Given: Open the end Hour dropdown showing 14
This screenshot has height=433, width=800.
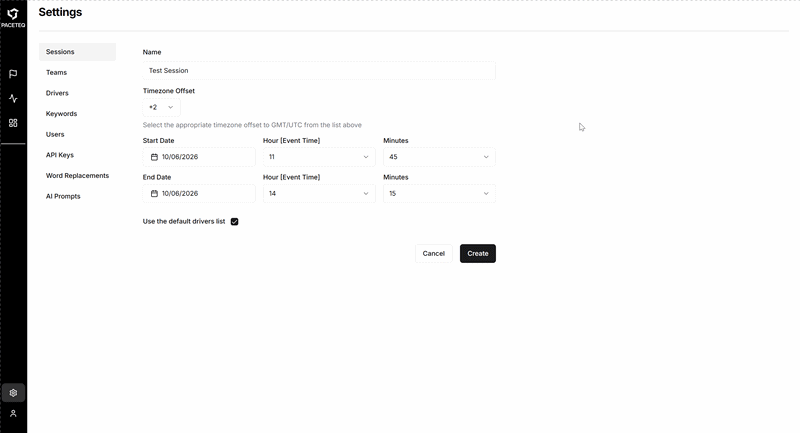Looking at the screenshot, I should (319, 194).
